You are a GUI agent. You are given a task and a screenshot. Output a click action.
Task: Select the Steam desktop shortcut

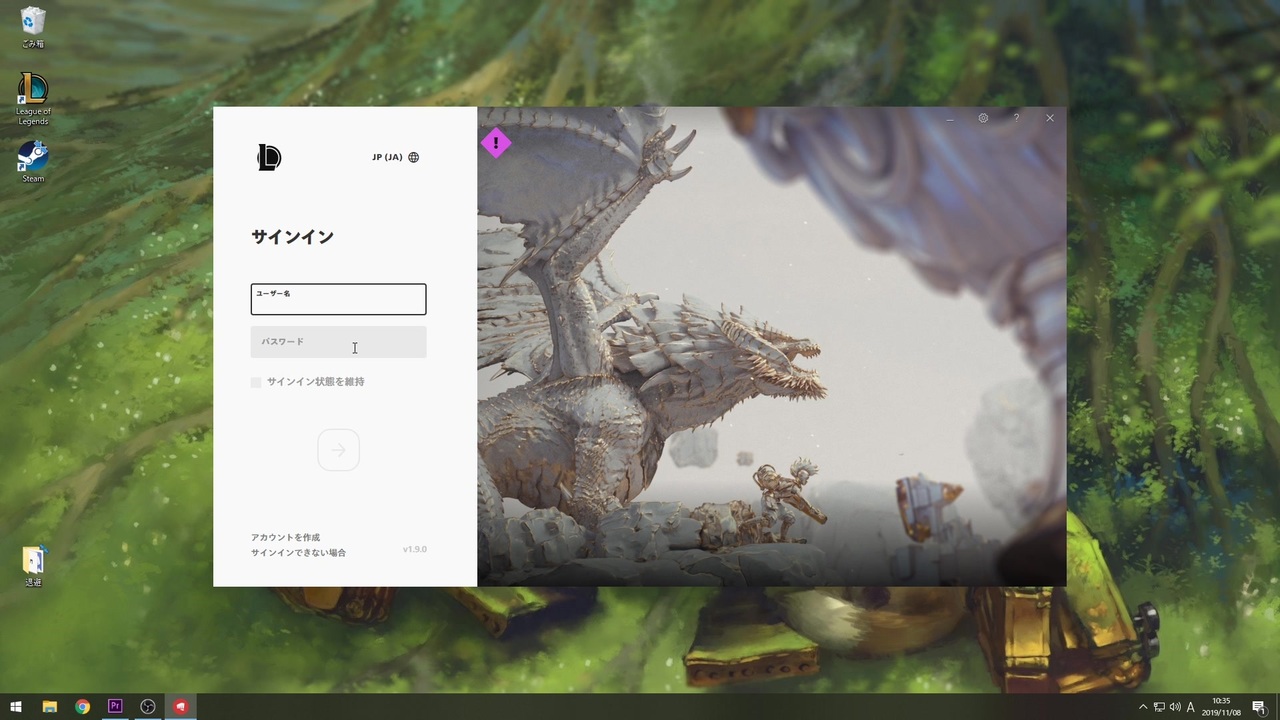pyautogui.click(x=33, y=161)
